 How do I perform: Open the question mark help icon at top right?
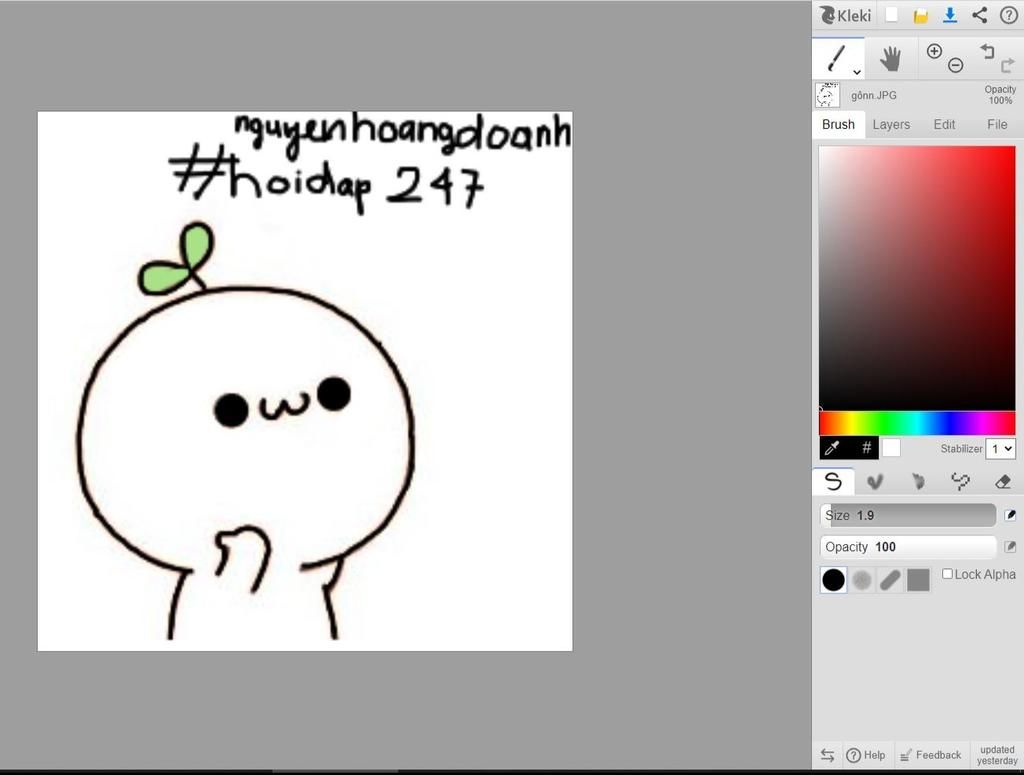1008,15
